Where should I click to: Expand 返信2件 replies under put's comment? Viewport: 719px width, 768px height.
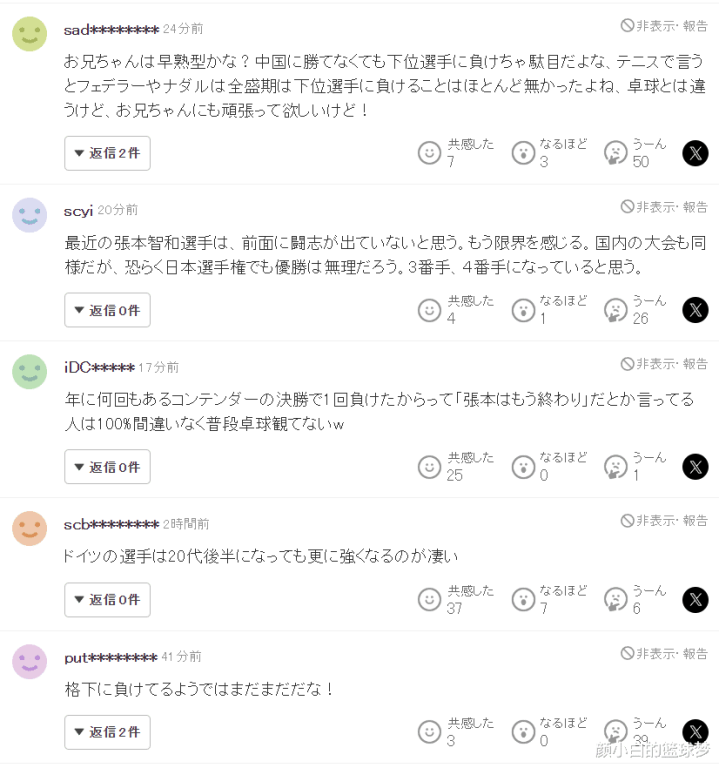[107, 733]
